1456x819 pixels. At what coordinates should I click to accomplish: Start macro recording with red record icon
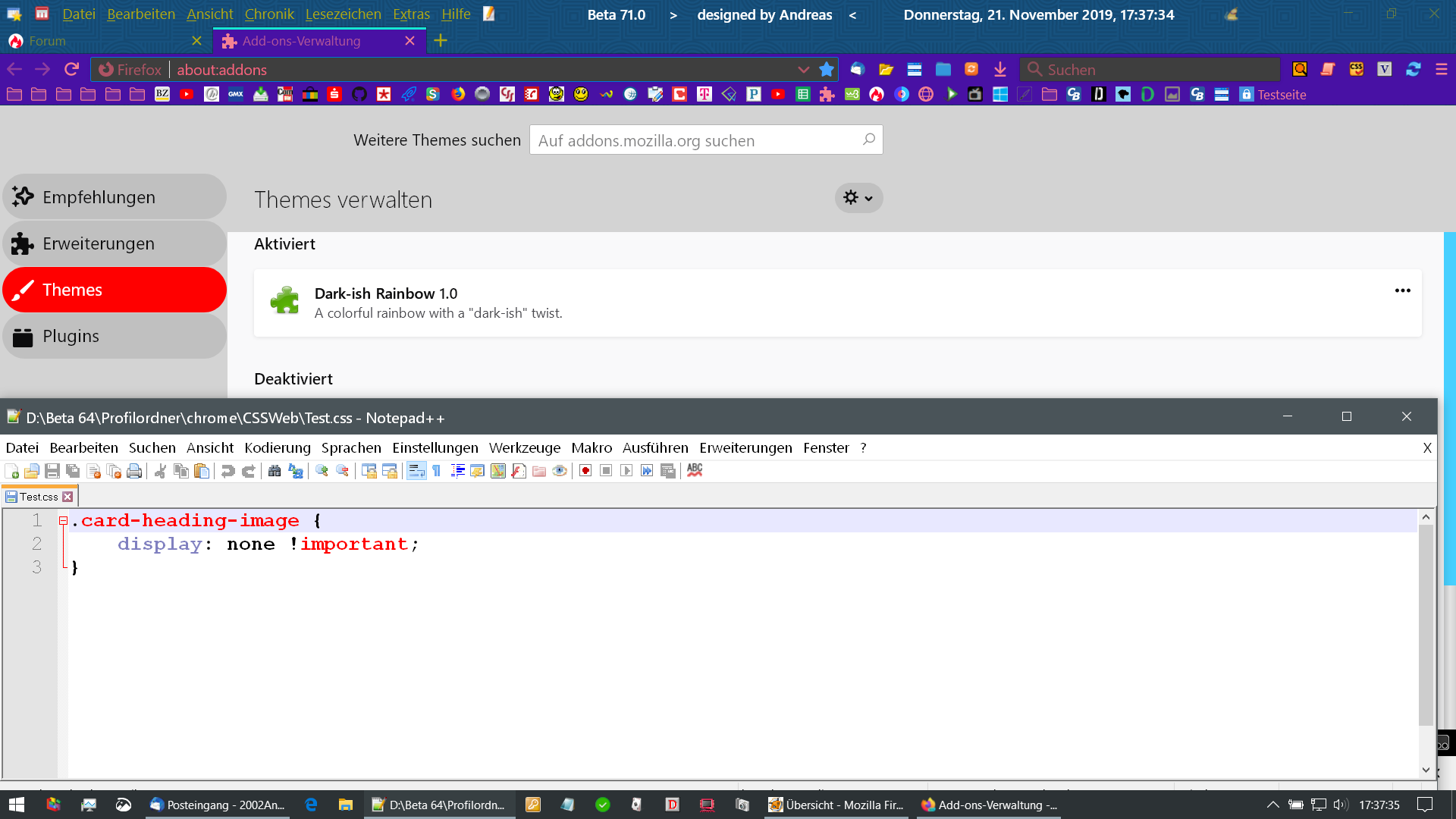[585, 471]
